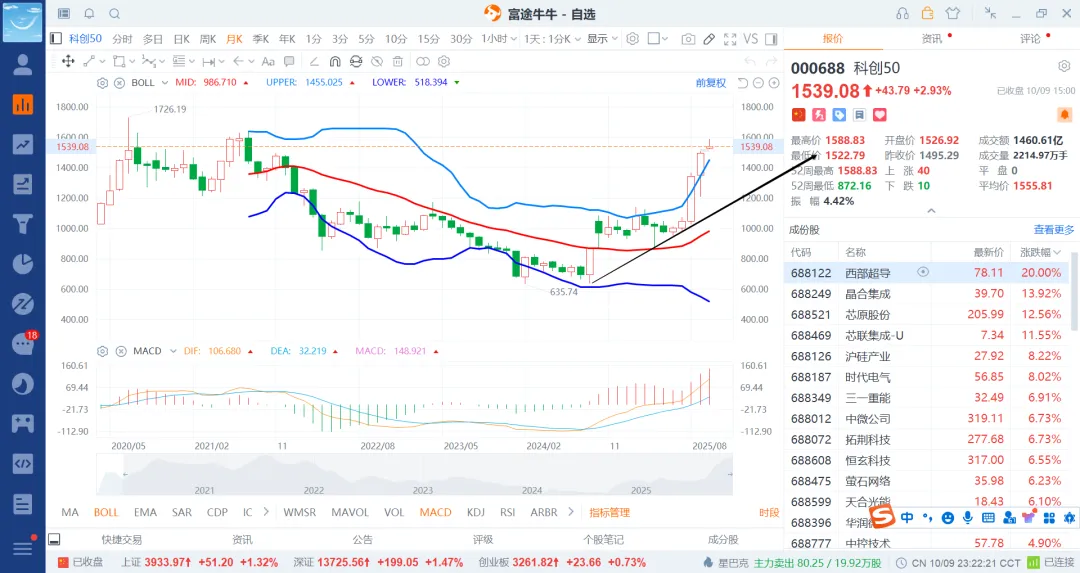Open the 显示 display dropdown

click(602, 39)
